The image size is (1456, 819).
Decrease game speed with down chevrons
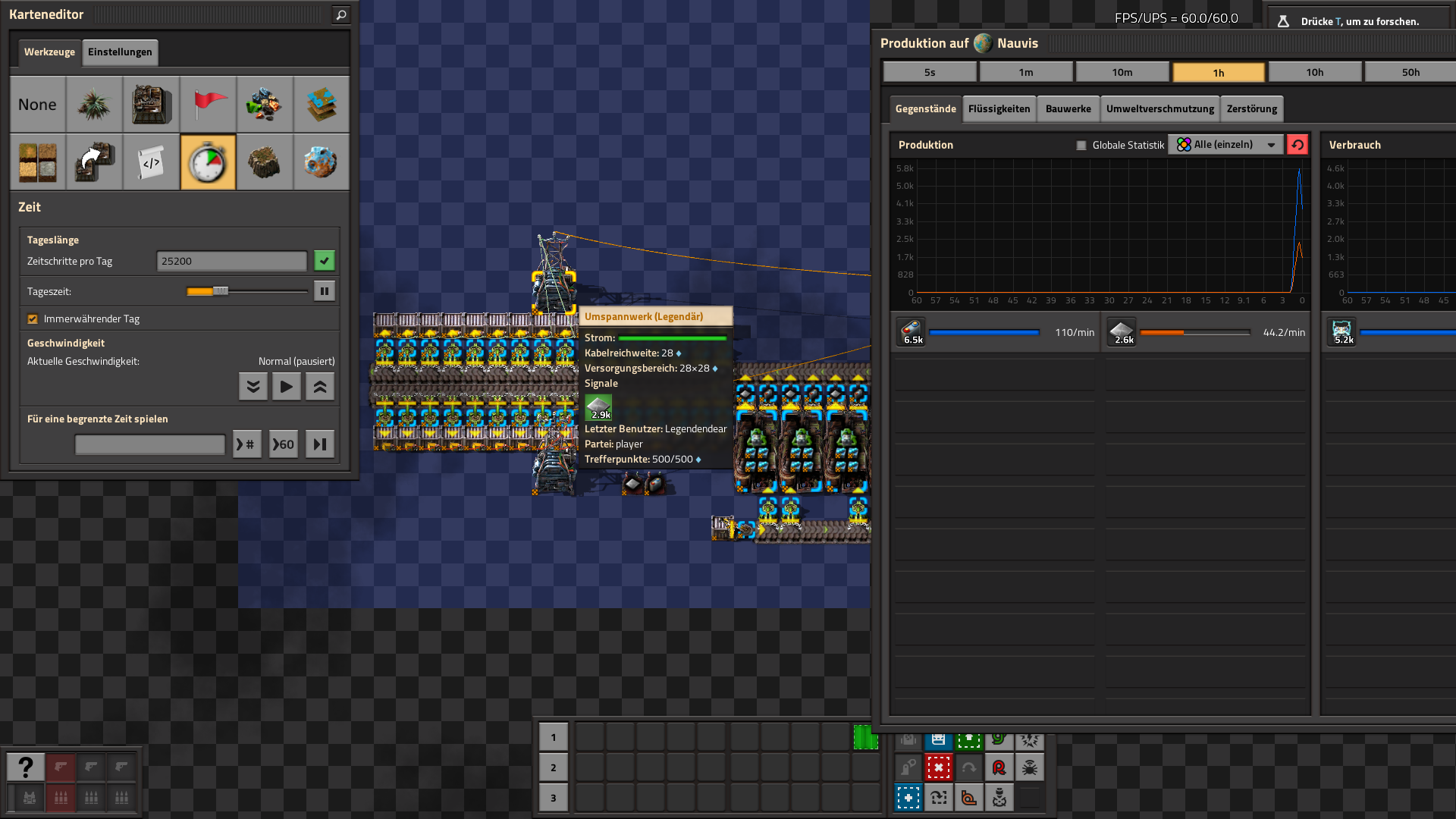[x=253, y=387]
